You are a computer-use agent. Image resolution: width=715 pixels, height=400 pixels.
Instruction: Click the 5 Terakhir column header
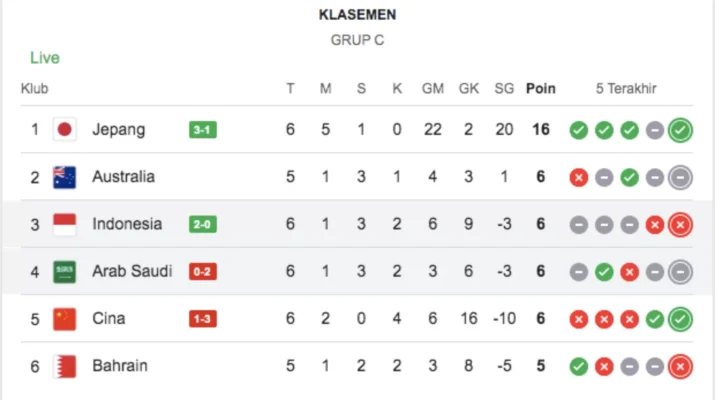[x=626, y=88]
